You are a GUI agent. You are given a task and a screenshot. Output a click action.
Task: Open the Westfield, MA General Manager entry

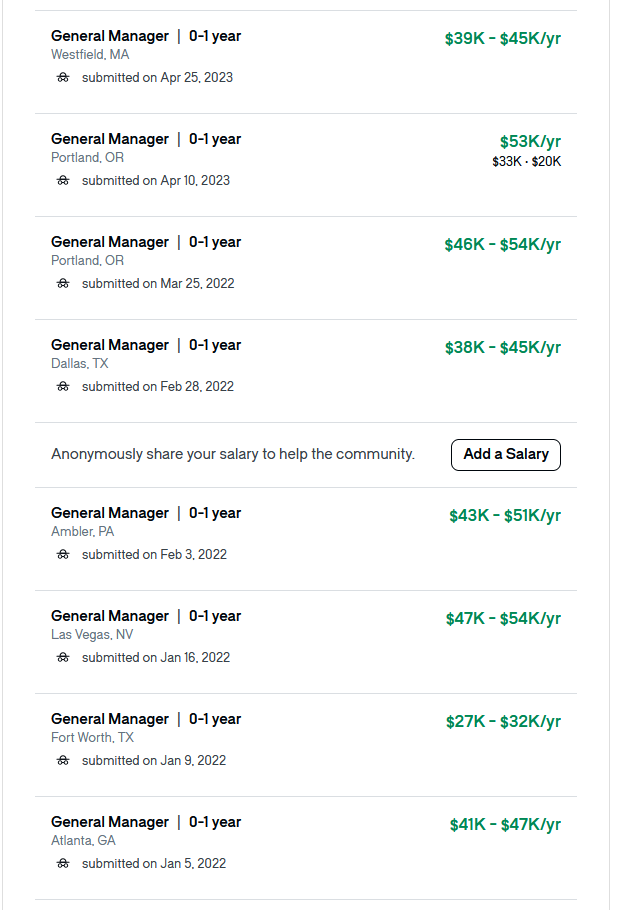pos(110,36)
